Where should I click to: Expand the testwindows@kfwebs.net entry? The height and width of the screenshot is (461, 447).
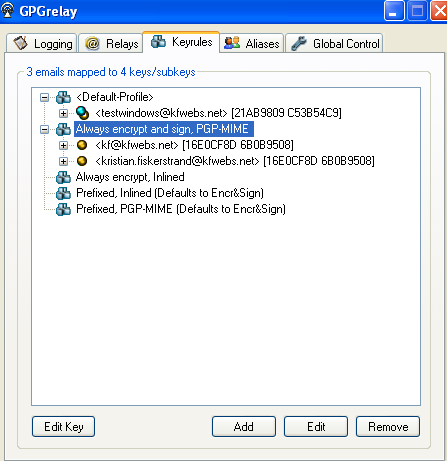(x=63, y=113)
